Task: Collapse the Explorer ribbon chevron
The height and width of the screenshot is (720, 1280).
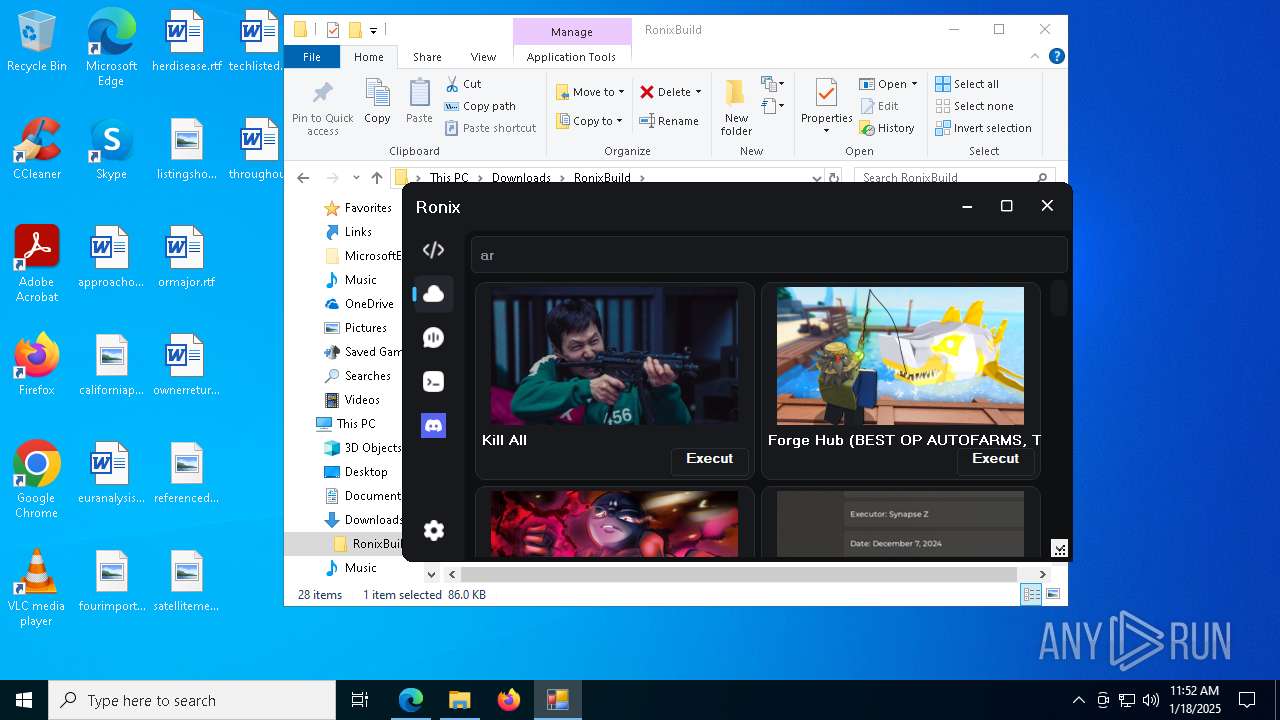Action: 1035,57
